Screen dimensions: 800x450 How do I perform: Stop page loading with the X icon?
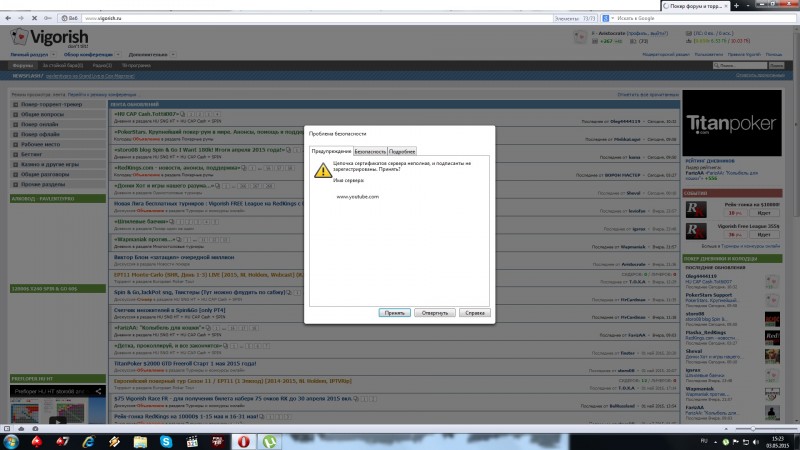pos(34,18)
